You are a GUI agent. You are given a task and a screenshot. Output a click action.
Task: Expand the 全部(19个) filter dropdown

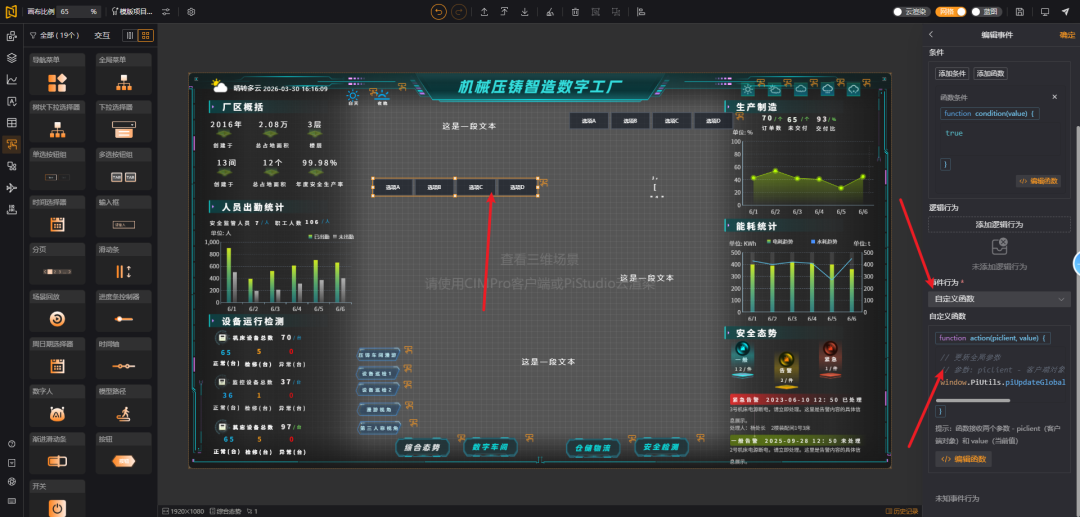[54, 35]
